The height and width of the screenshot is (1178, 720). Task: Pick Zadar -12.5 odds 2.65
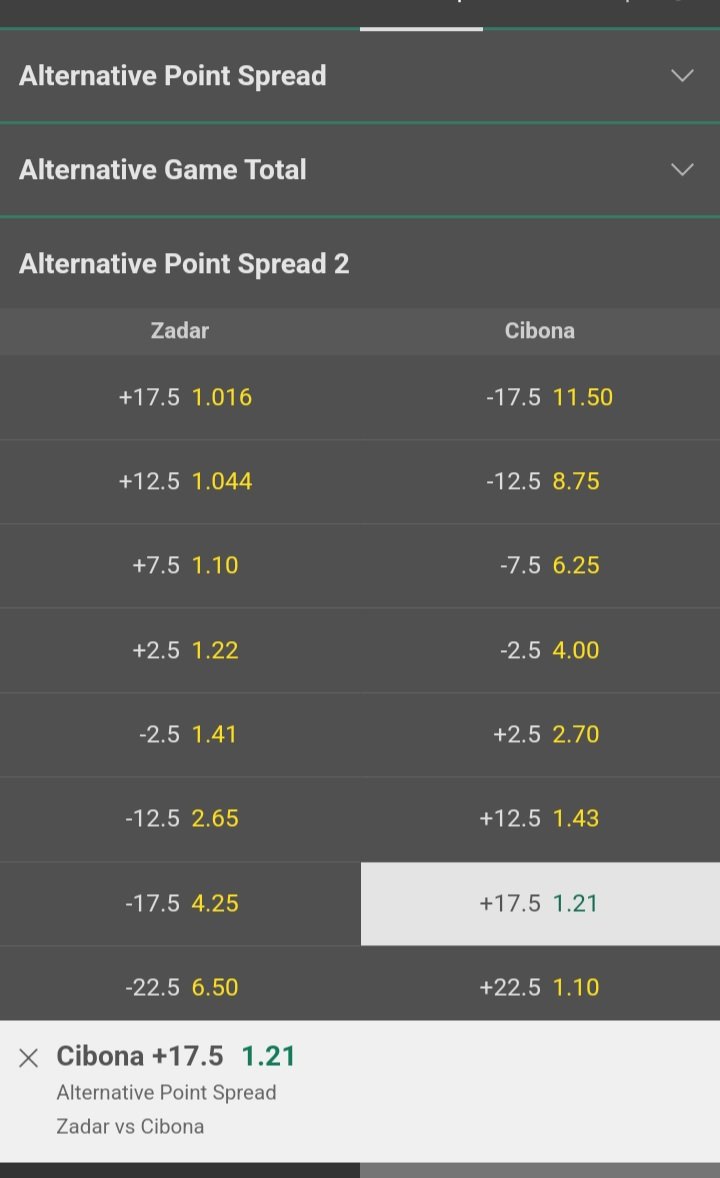(x=181, y=818)
